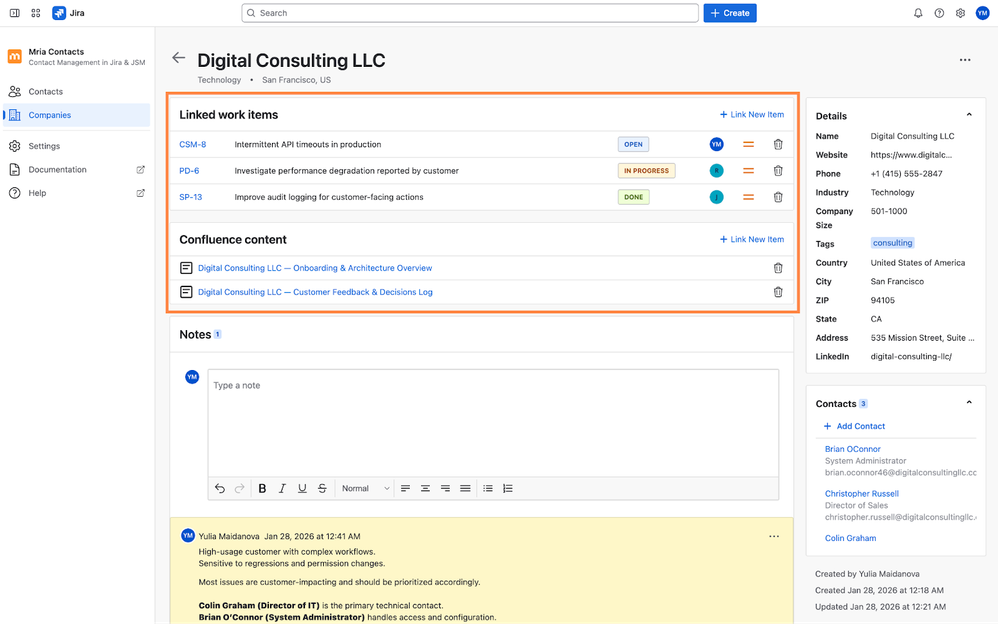Screen dimensions: 998x624
Task: Toggle the sidebar panel icon in top bar
Action: tap(14, 13)
